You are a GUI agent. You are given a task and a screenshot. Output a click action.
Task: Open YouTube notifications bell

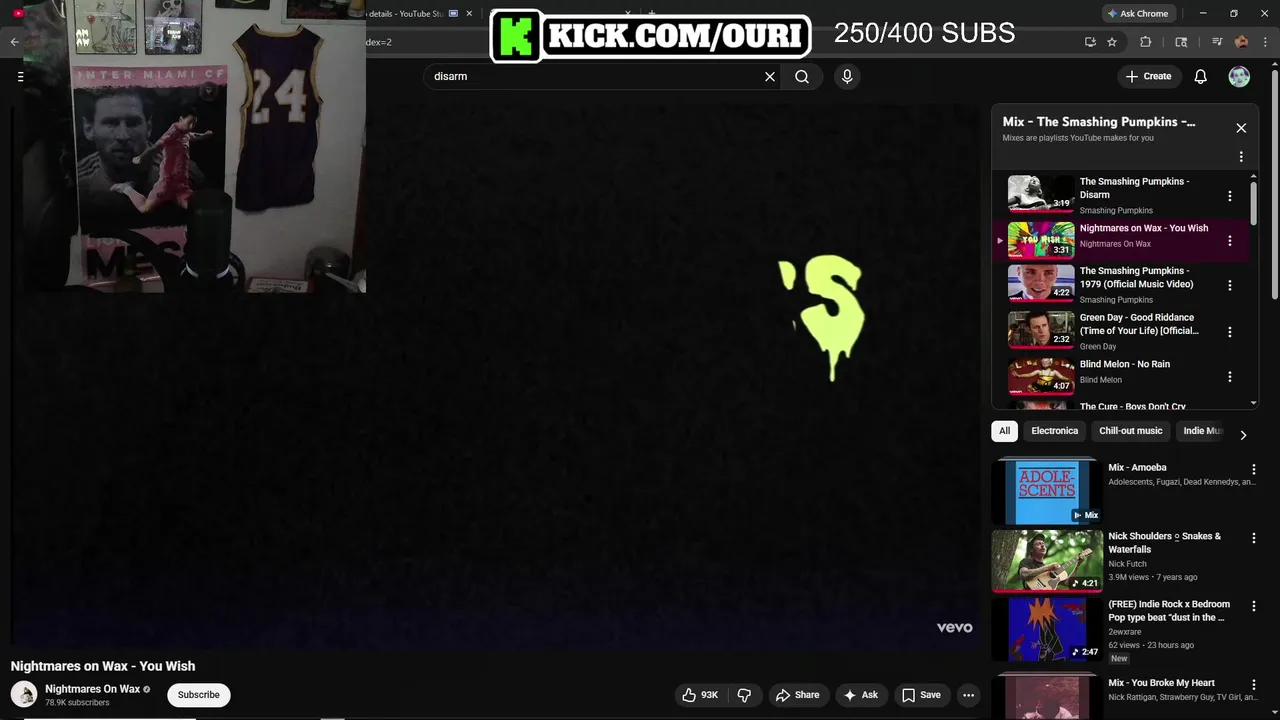(x=1201, y=76)
